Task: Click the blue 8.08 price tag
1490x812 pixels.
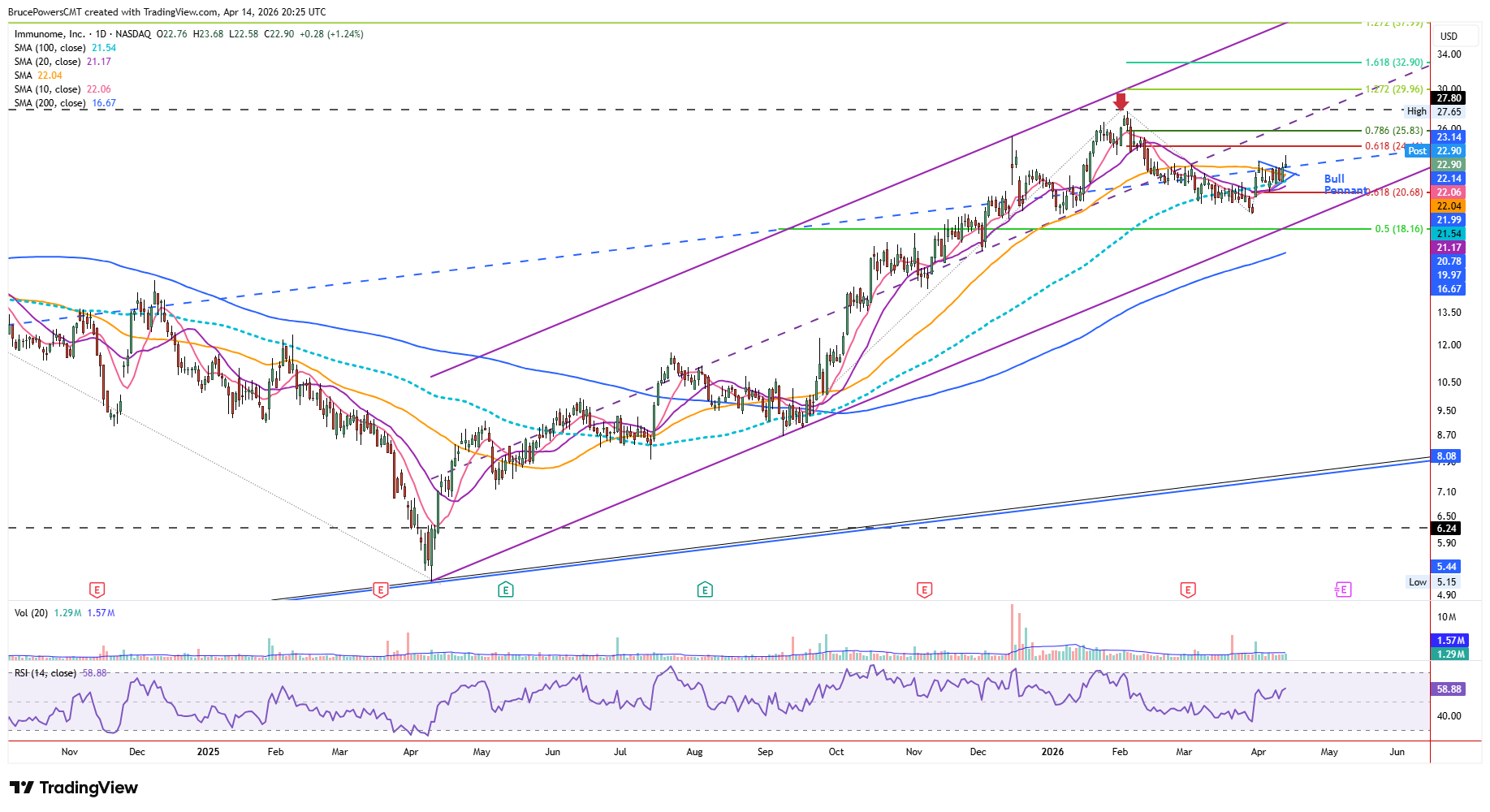Action: tap(1447, 456)
